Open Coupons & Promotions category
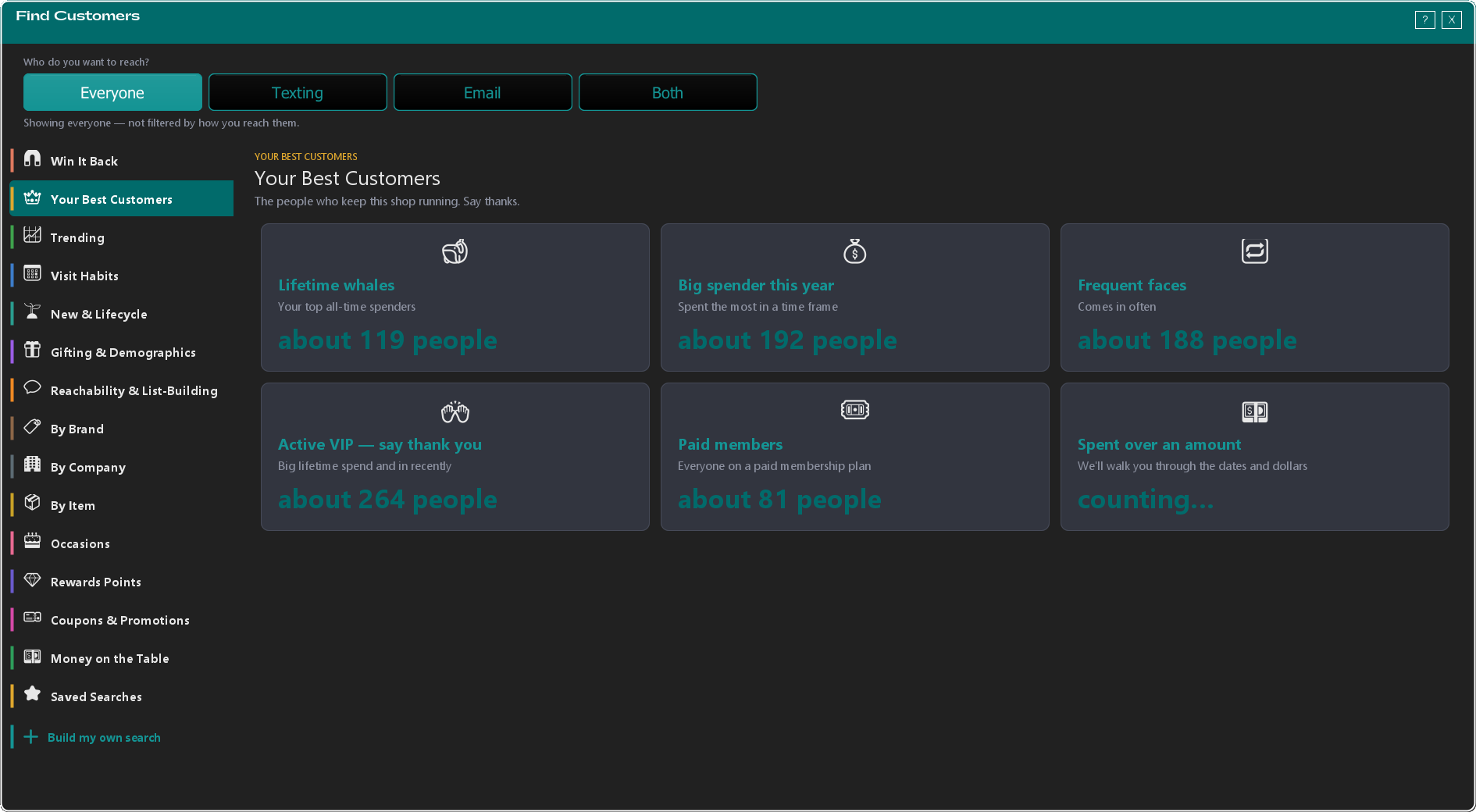 [x=122, y=619]
